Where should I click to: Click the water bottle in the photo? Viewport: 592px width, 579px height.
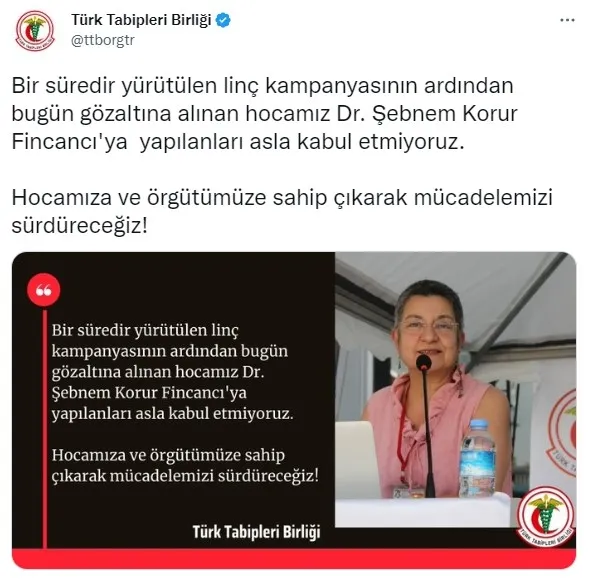pos(477,457)
